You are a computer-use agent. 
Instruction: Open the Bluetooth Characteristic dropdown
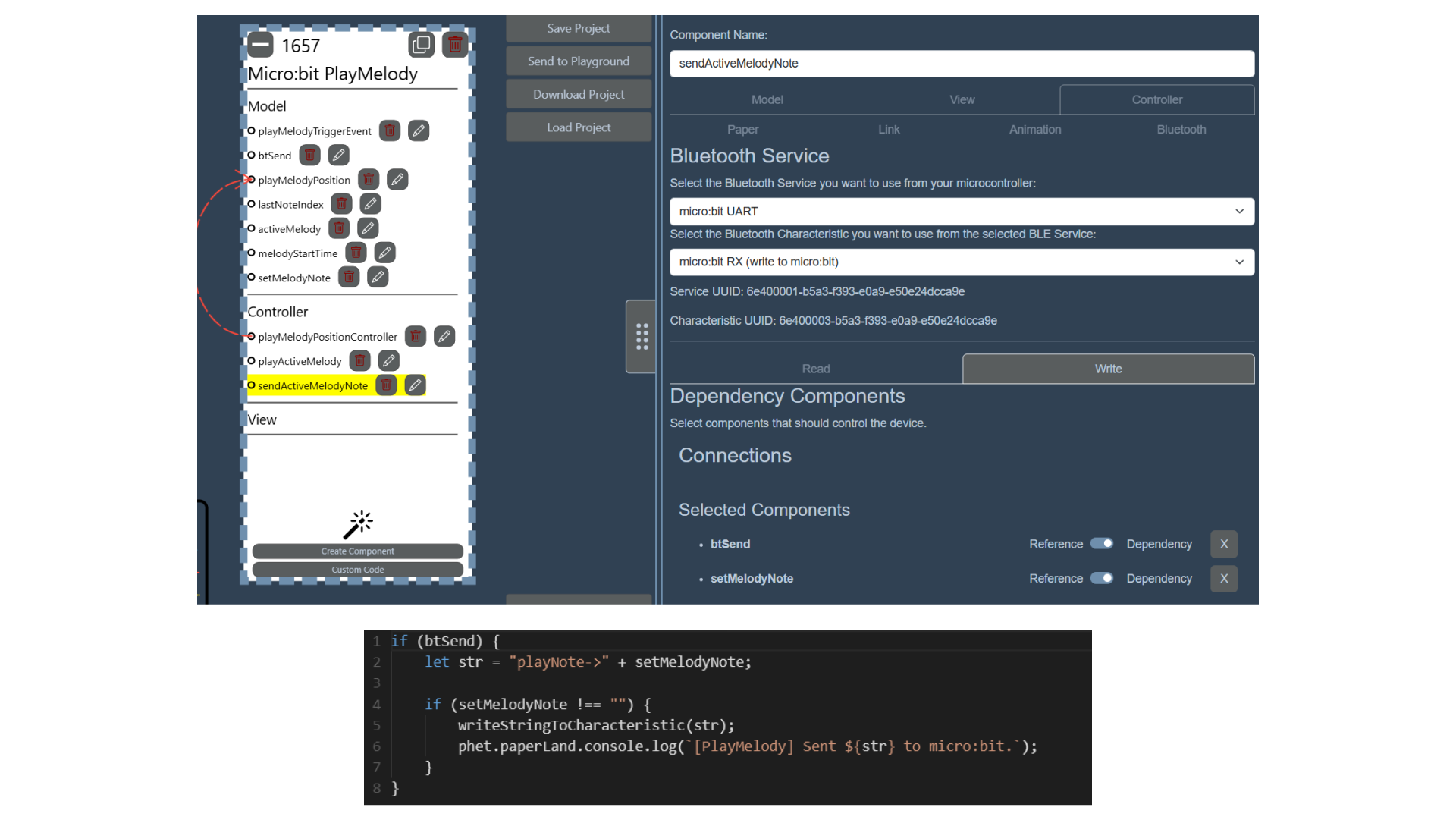point(962,262)
